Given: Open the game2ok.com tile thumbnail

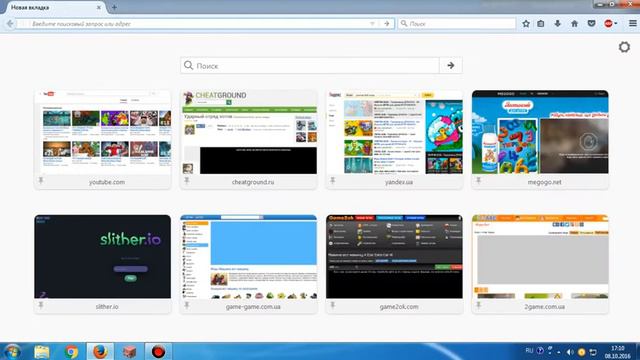Looking at the screenshot, I should (x=395, y=257).
